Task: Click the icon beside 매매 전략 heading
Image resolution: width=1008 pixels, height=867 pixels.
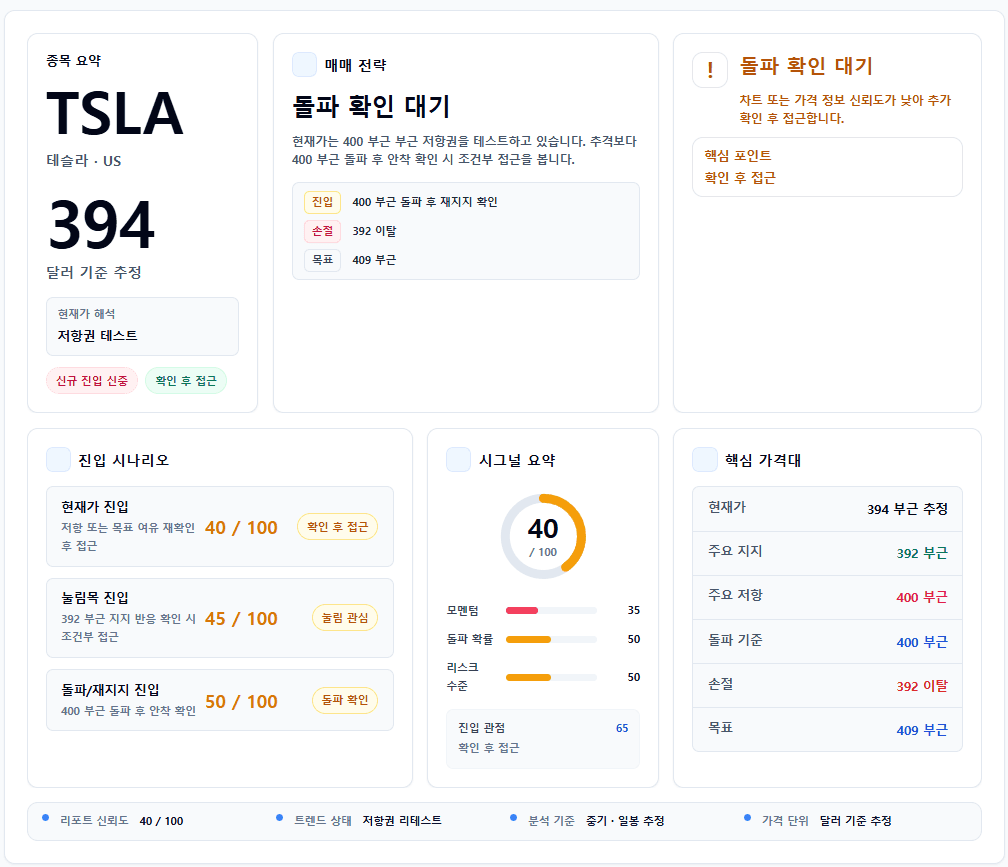Action: (x=304, y=65)
